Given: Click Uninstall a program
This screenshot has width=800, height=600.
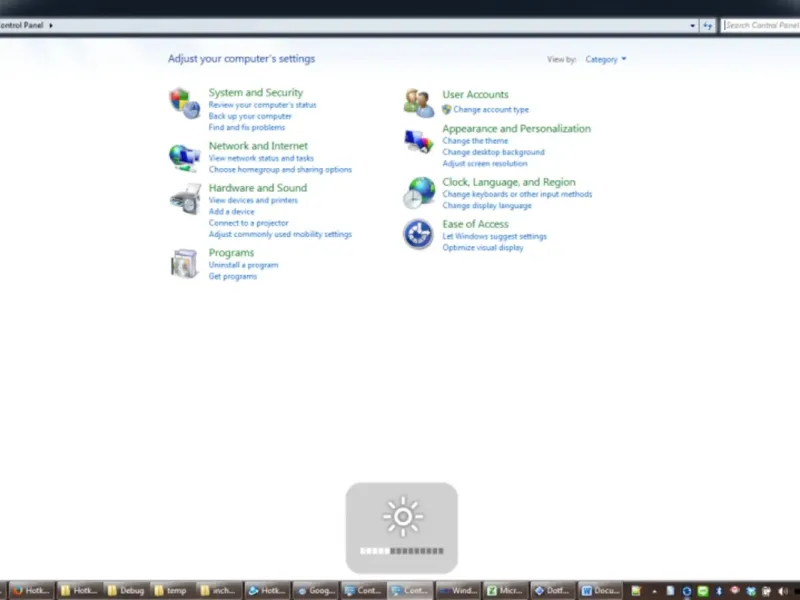Looking at the screenshot, I should pos(243,265).
